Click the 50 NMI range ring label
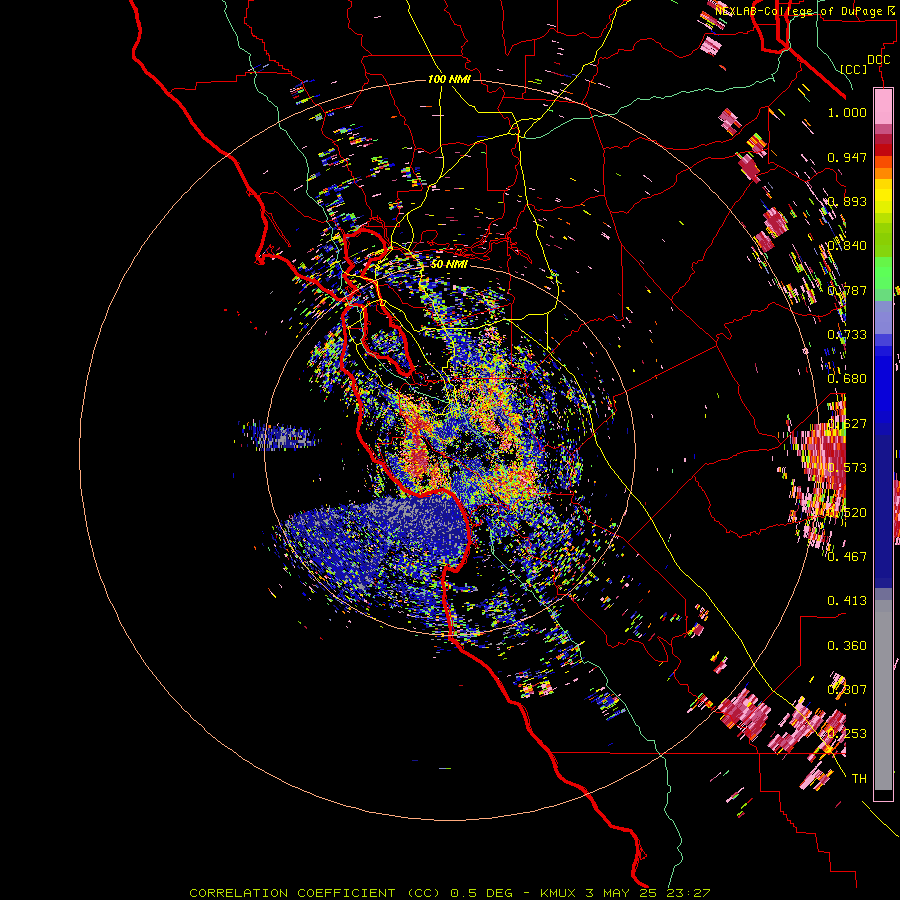 [449, 264]
